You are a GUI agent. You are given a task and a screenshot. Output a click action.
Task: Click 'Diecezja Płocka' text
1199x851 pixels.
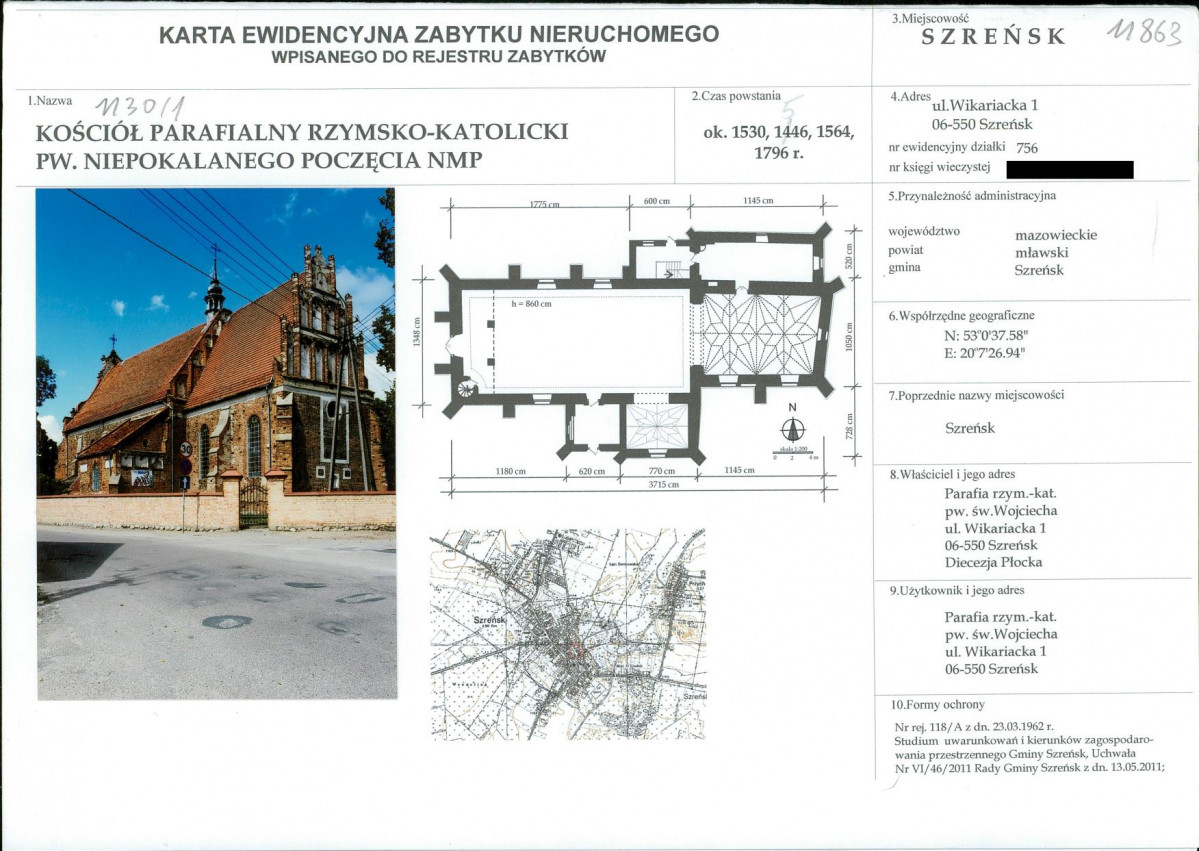coord(993,563)
